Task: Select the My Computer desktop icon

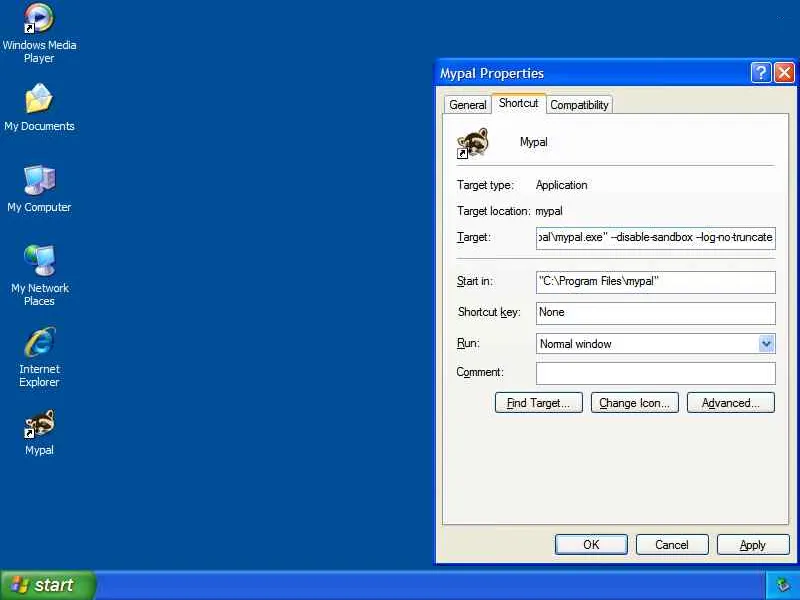Action: (39, 189)
